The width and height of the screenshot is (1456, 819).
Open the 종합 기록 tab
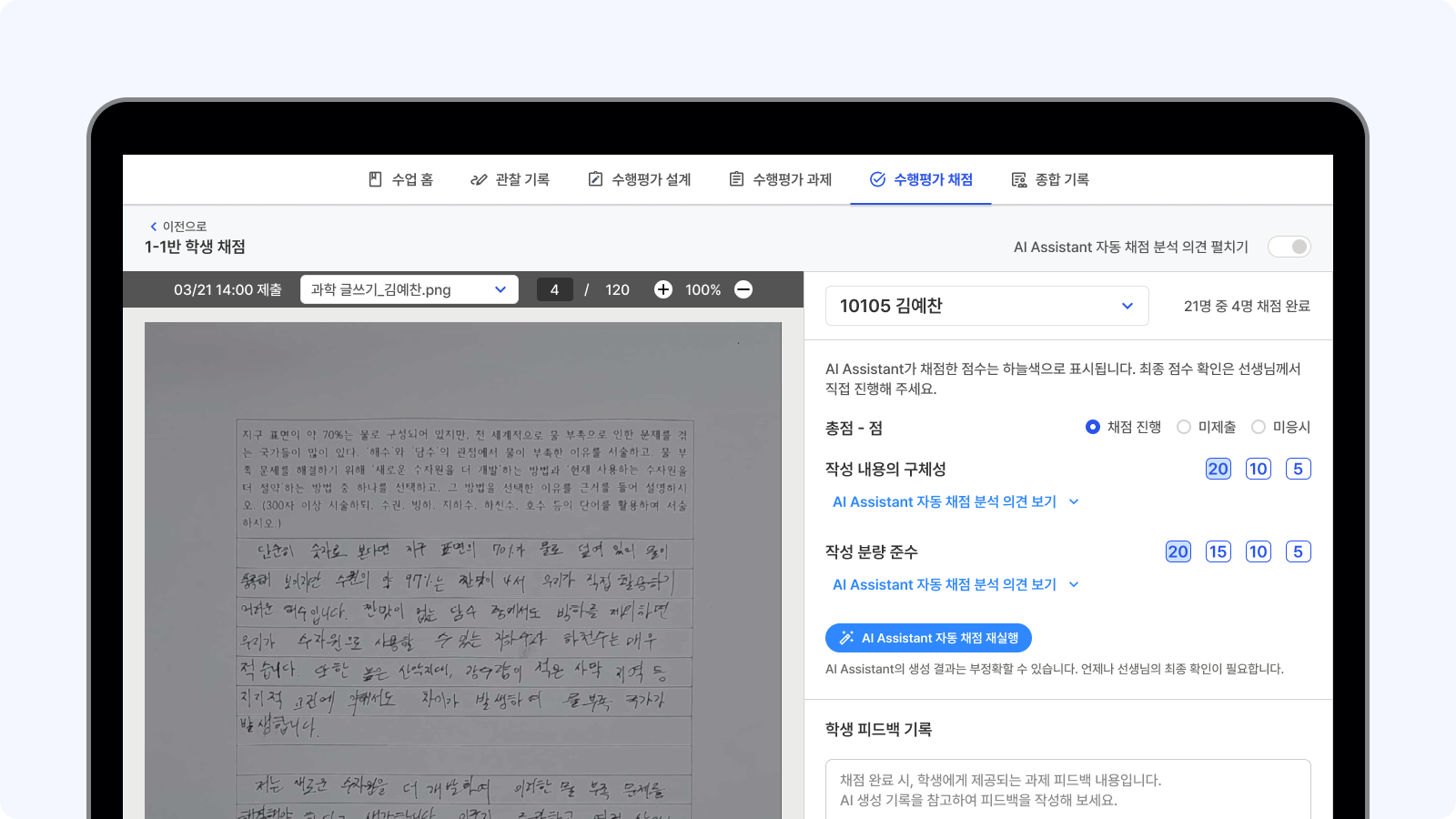1051,179
